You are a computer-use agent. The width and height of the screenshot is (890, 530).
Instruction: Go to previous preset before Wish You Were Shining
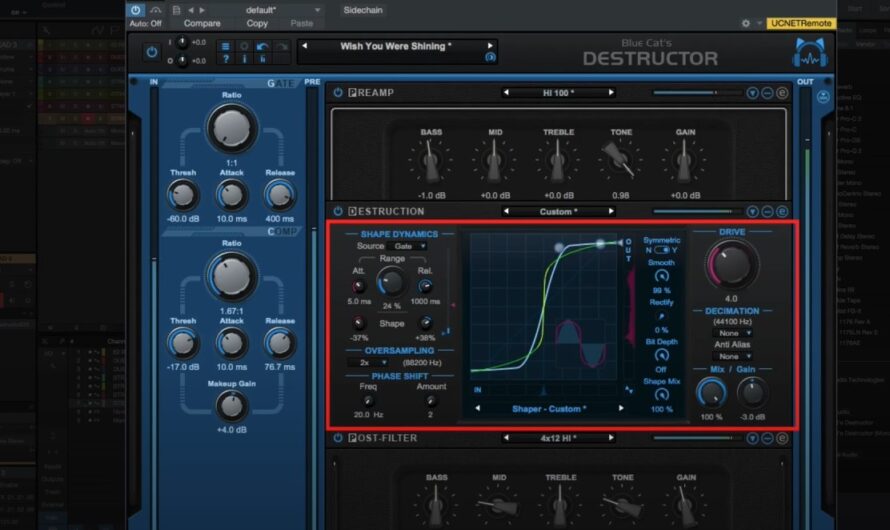pyautogui.click(x=305, y=46)
